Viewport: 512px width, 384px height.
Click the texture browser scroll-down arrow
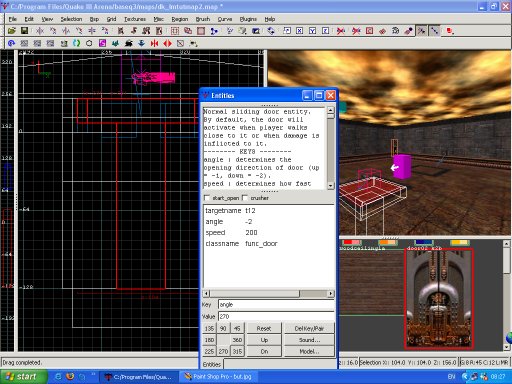click(507, 347)
